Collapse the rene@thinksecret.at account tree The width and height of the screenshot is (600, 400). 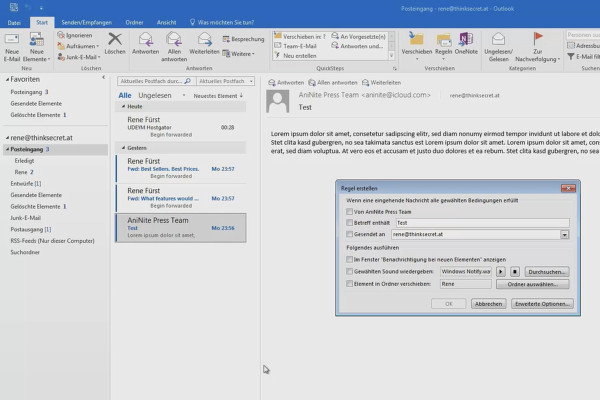pyautogui.click(x=7, y=138)
